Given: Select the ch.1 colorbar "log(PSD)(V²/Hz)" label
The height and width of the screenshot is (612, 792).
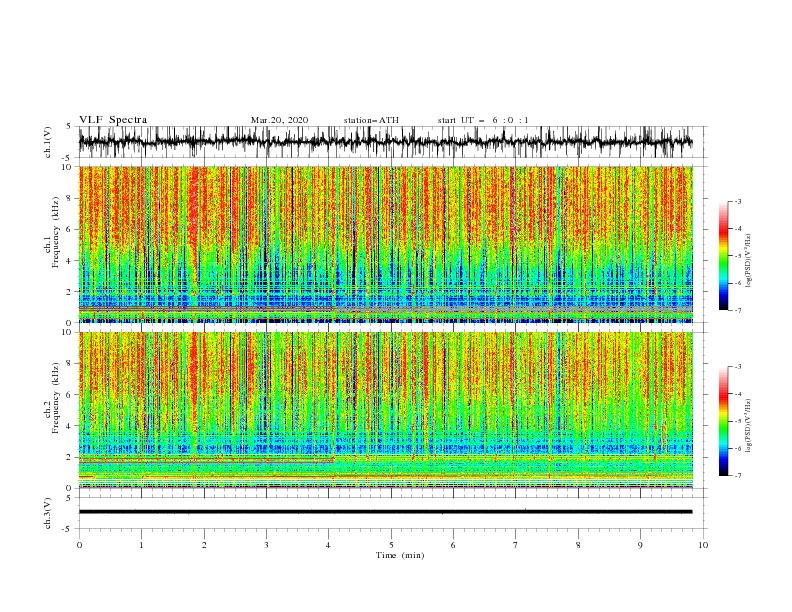Looking at the screenshot, I should (749, 261).
